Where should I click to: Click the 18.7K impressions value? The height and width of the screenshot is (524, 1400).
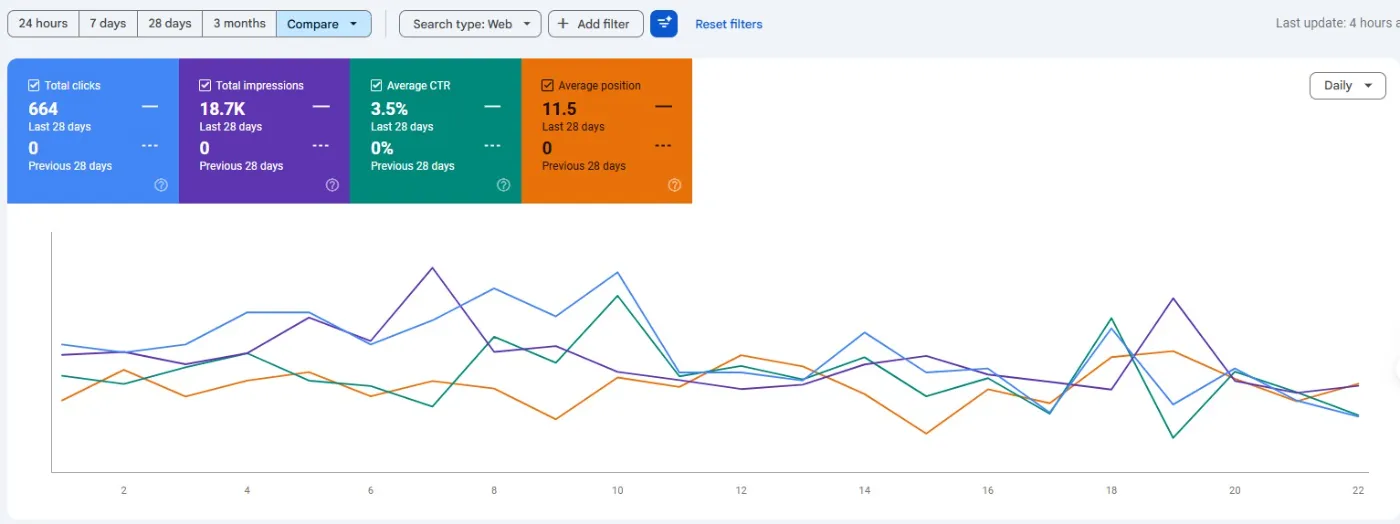[x=222, y=109]
